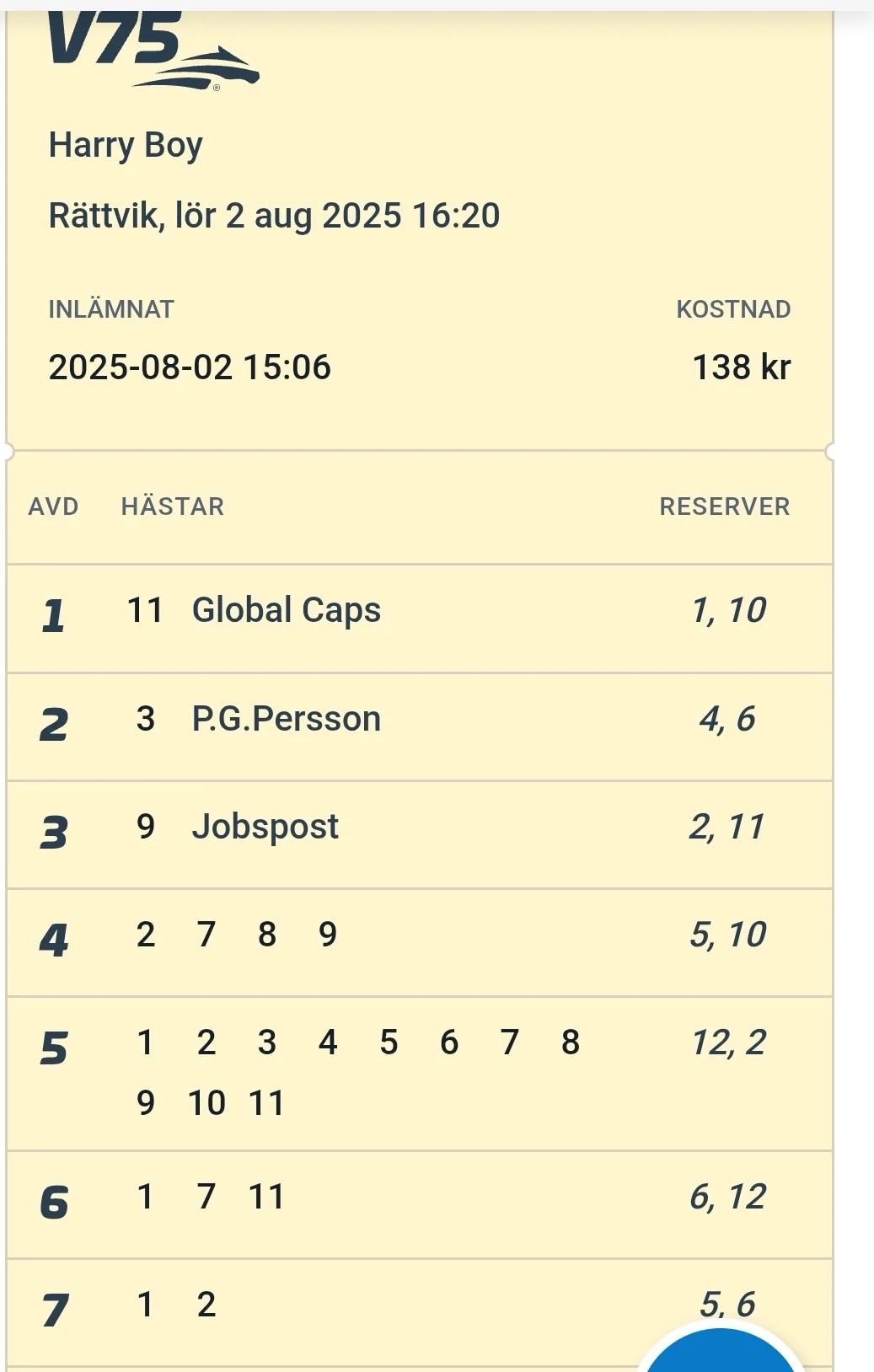Click the submitted time 2025-08-02 15:06
This screenshot has width=874, height=1372.
click(190, 367)
